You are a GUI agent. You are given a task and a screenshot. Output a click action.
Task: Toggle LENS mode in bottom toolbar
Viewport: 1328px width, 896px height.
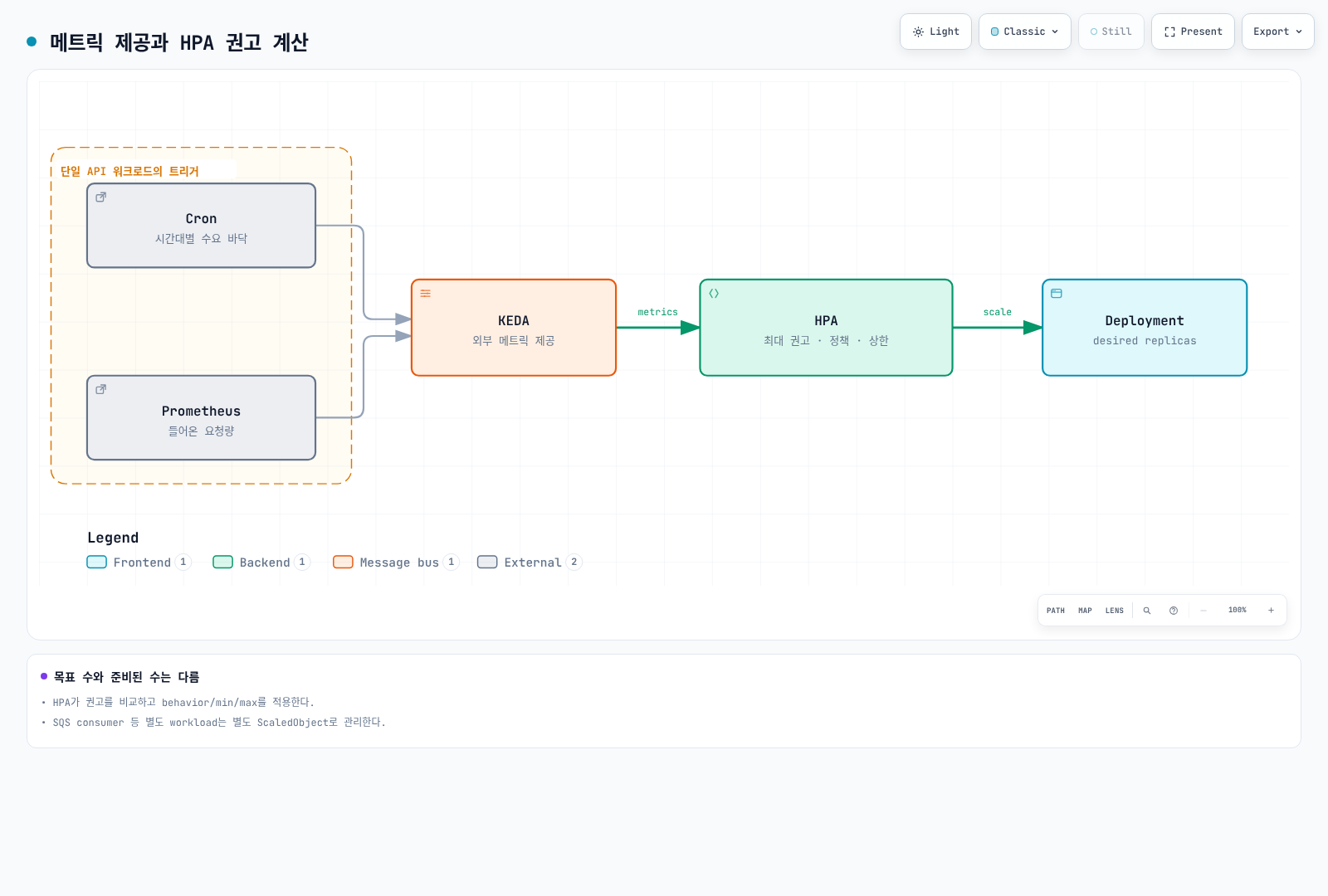(1115, 611)
